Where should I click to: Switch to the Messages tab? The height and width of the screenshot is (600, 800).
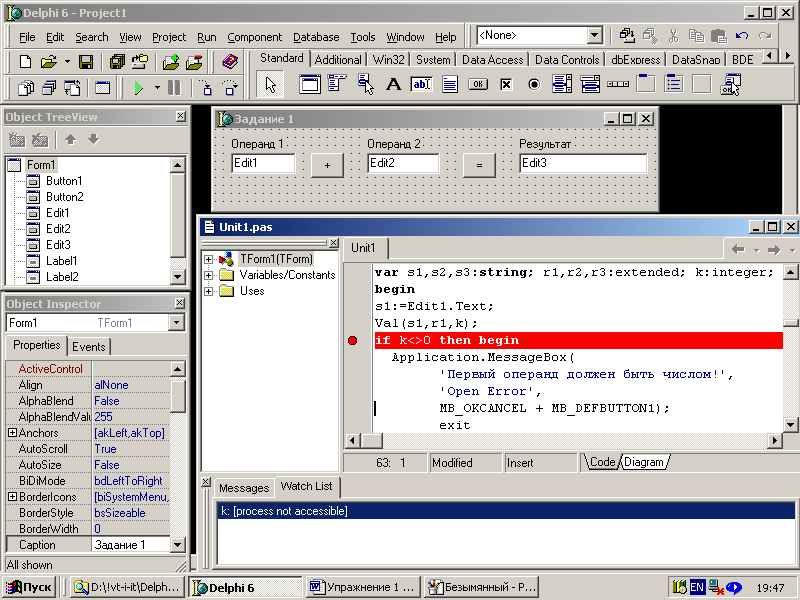tap(244, 488)
